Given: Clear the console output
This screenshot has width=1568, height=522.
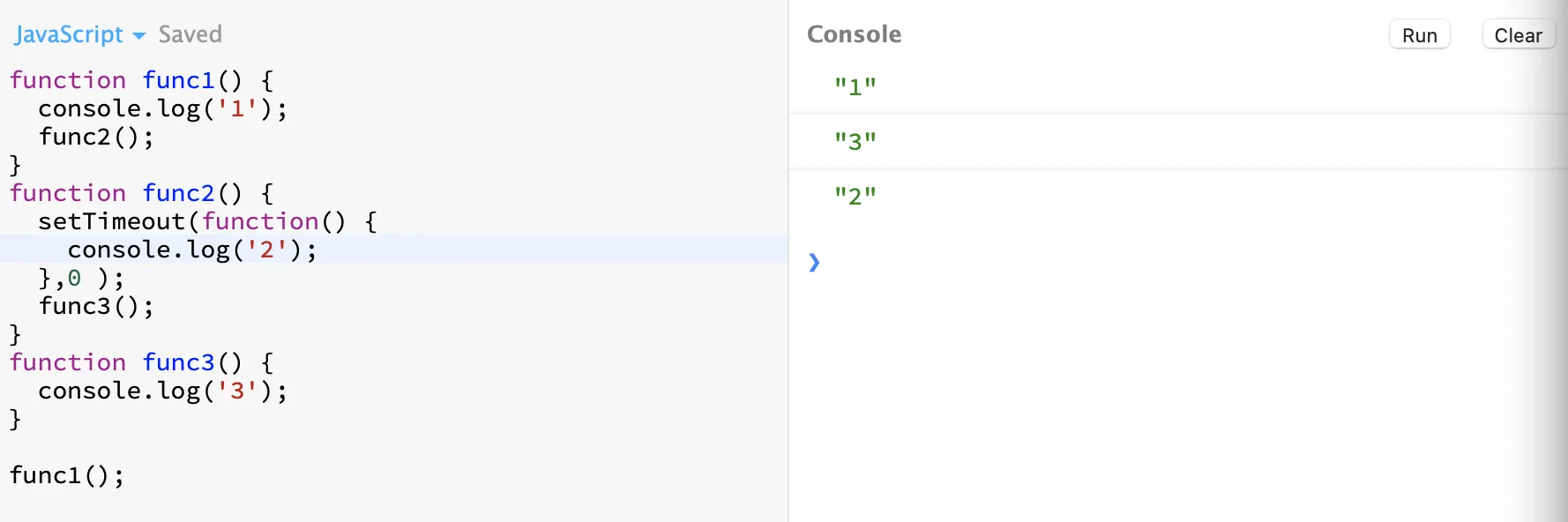Looking at the screenshot, I should 1518,35.
